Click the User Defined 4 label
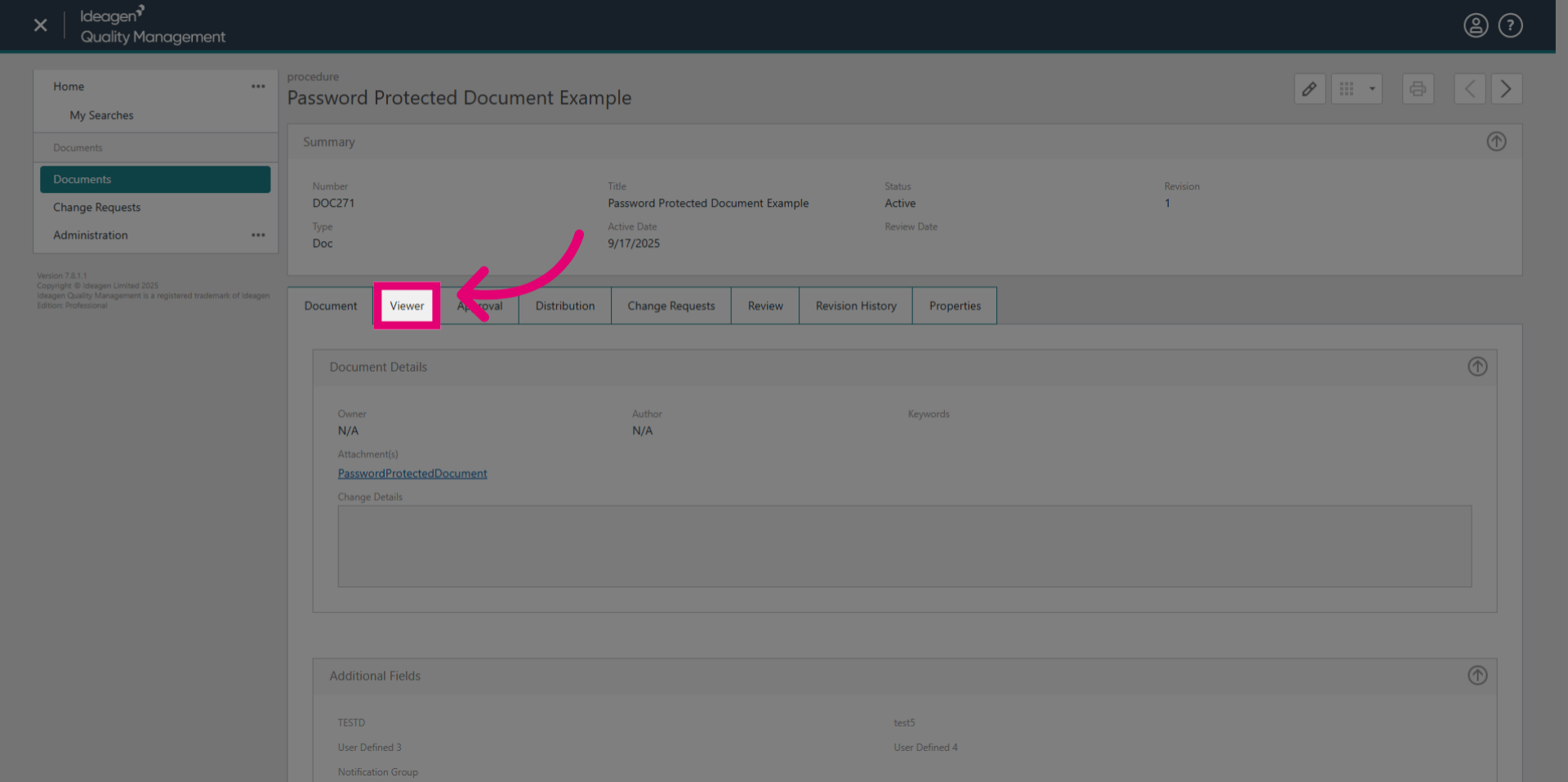The width and height of the screenshot is (1568, 782). (x=925, y=748)
